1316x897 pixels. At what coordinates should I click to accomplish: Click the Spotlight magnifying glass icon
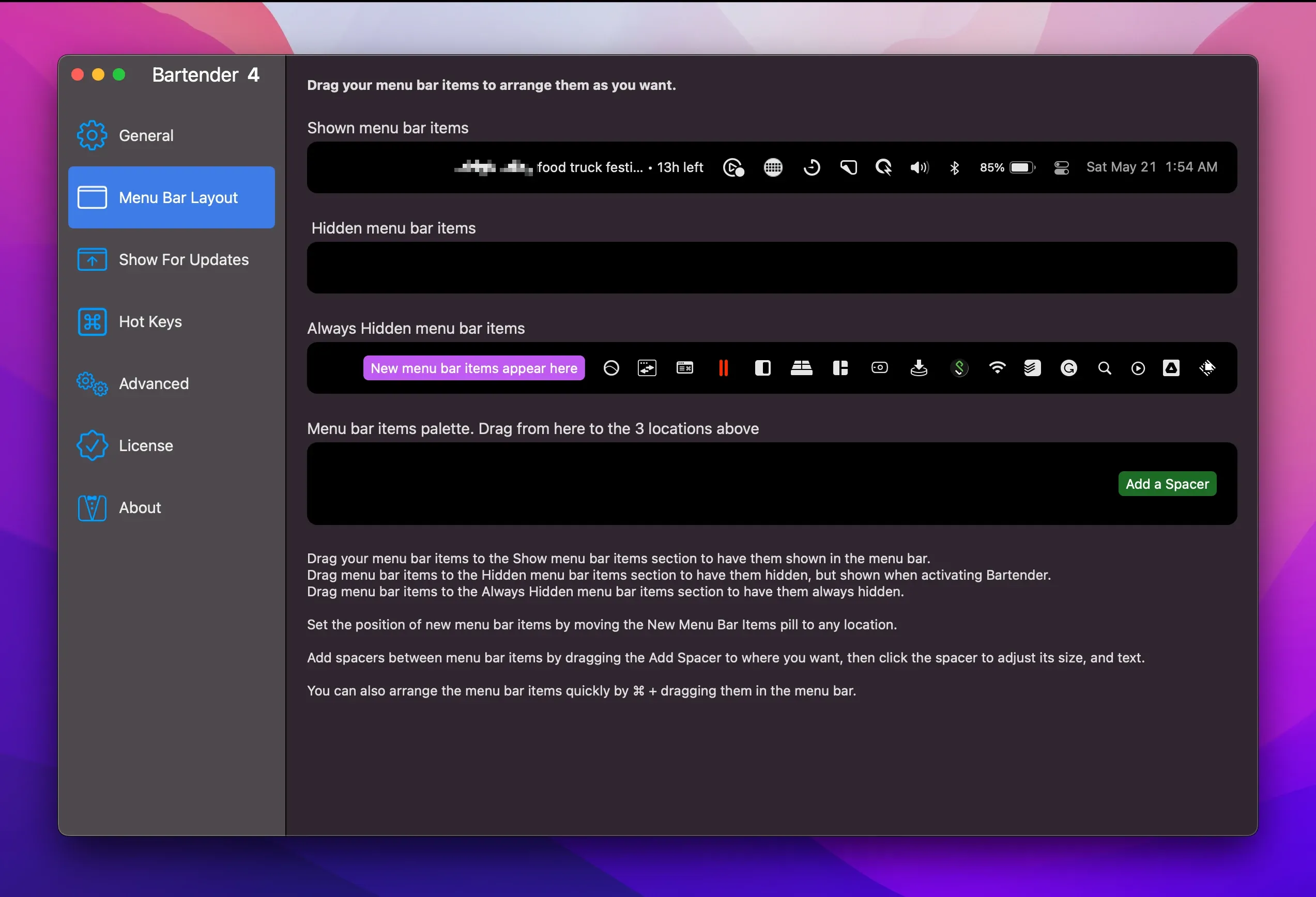click(x=1104, y=368)
